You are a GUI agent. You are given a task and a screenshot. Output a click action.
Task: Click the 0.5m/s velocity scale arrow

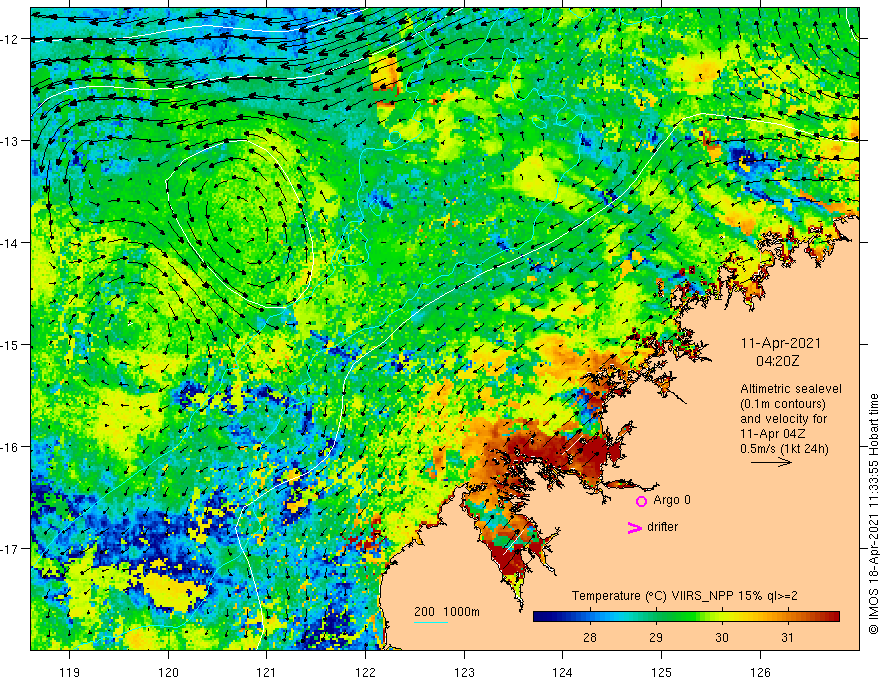[772, 462]
